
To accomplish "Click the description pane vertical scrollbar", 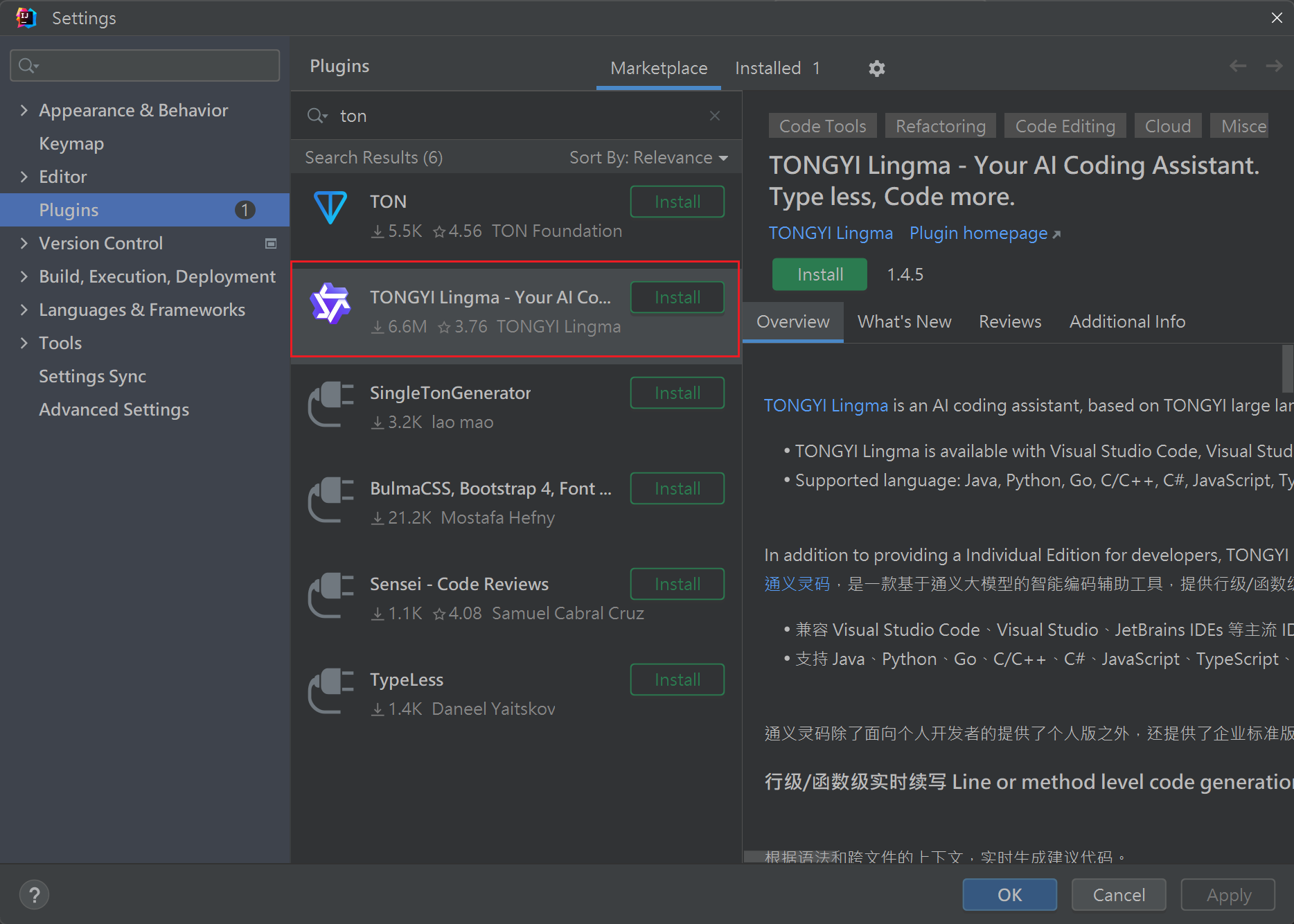I will 1287,368.
